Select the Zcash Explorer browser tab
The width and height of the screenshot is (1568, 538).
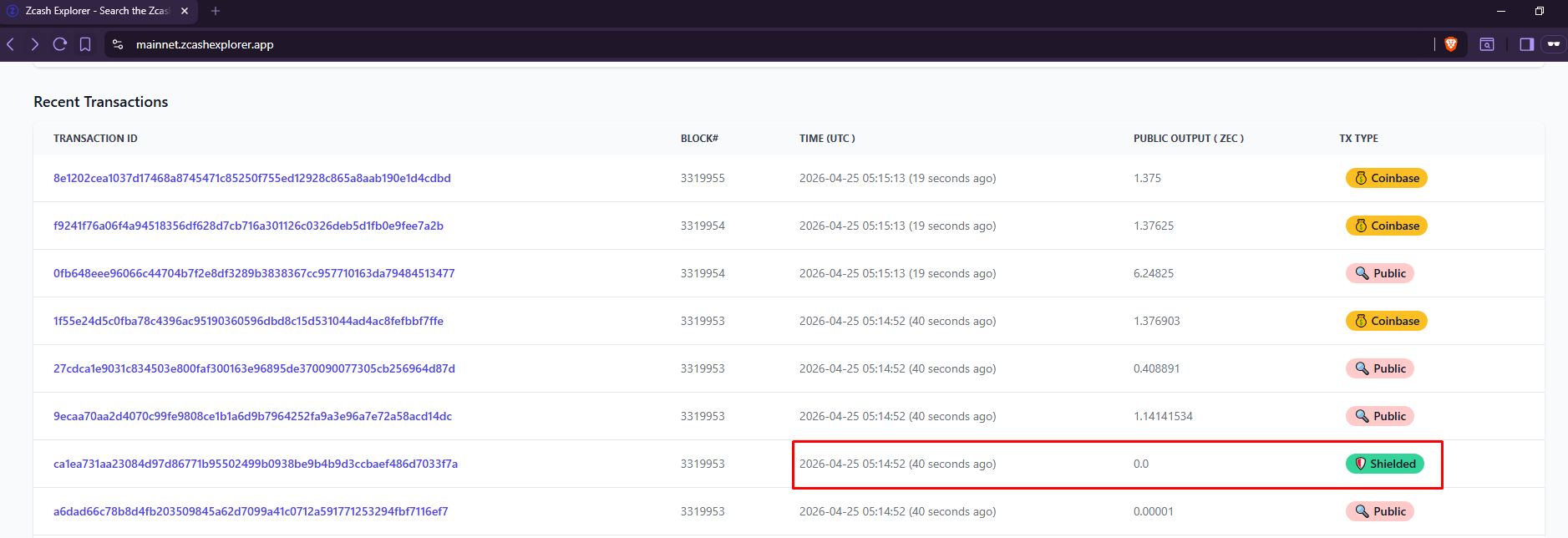click(98, 11)
